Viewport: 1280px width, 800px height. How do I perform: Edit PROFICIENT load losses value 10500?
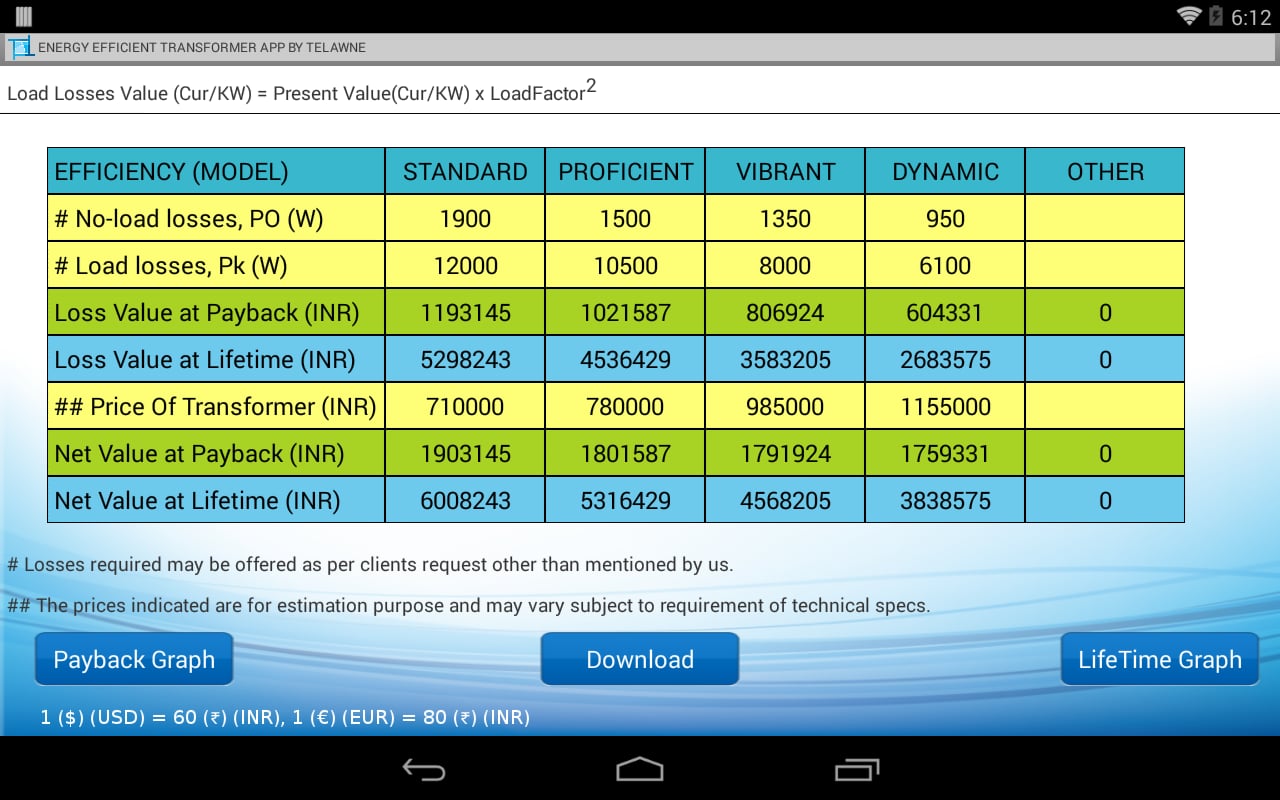(625, 265)
